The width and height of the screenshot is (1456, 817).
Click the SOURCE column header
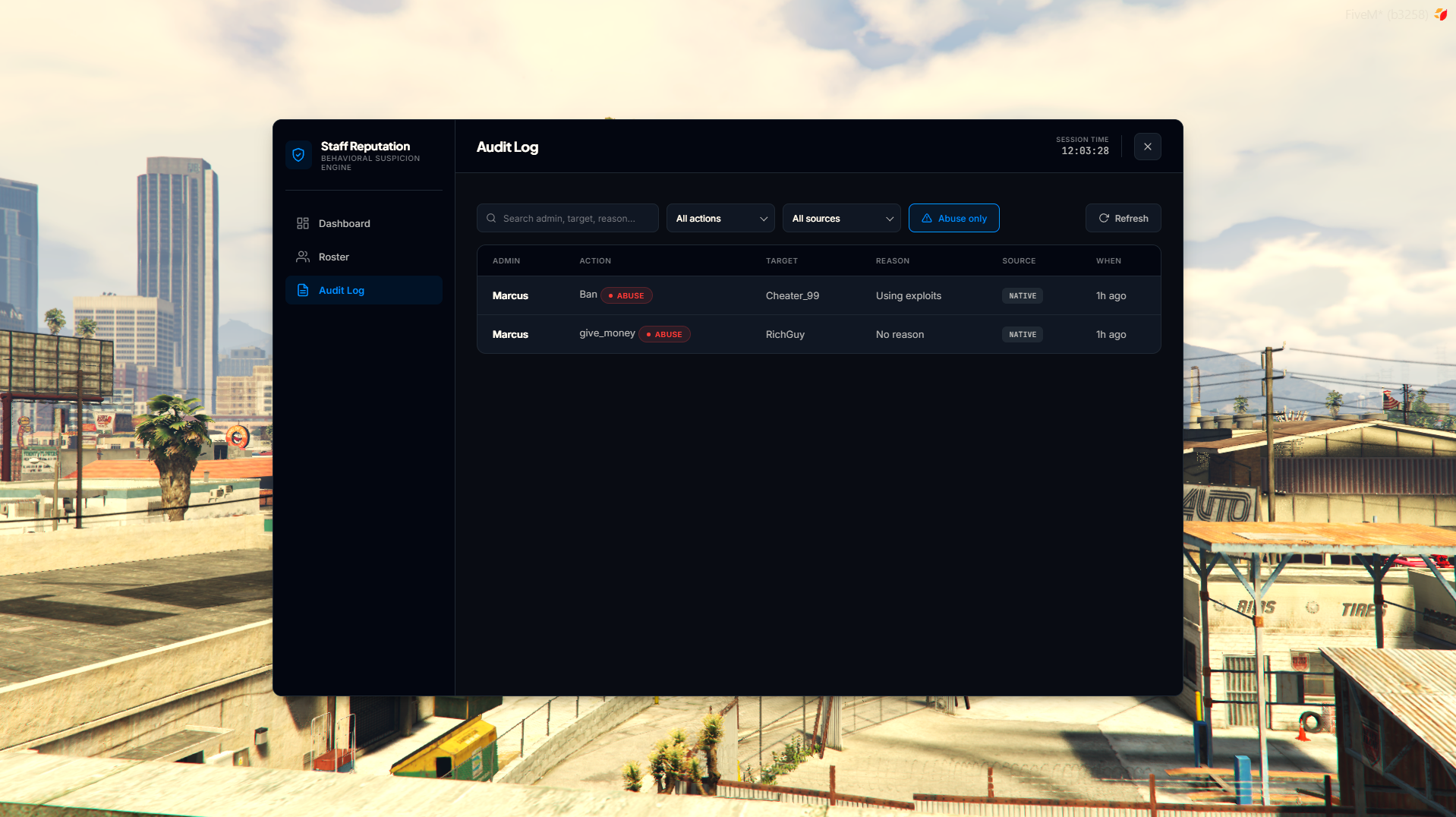click(x=1019, y=260)
